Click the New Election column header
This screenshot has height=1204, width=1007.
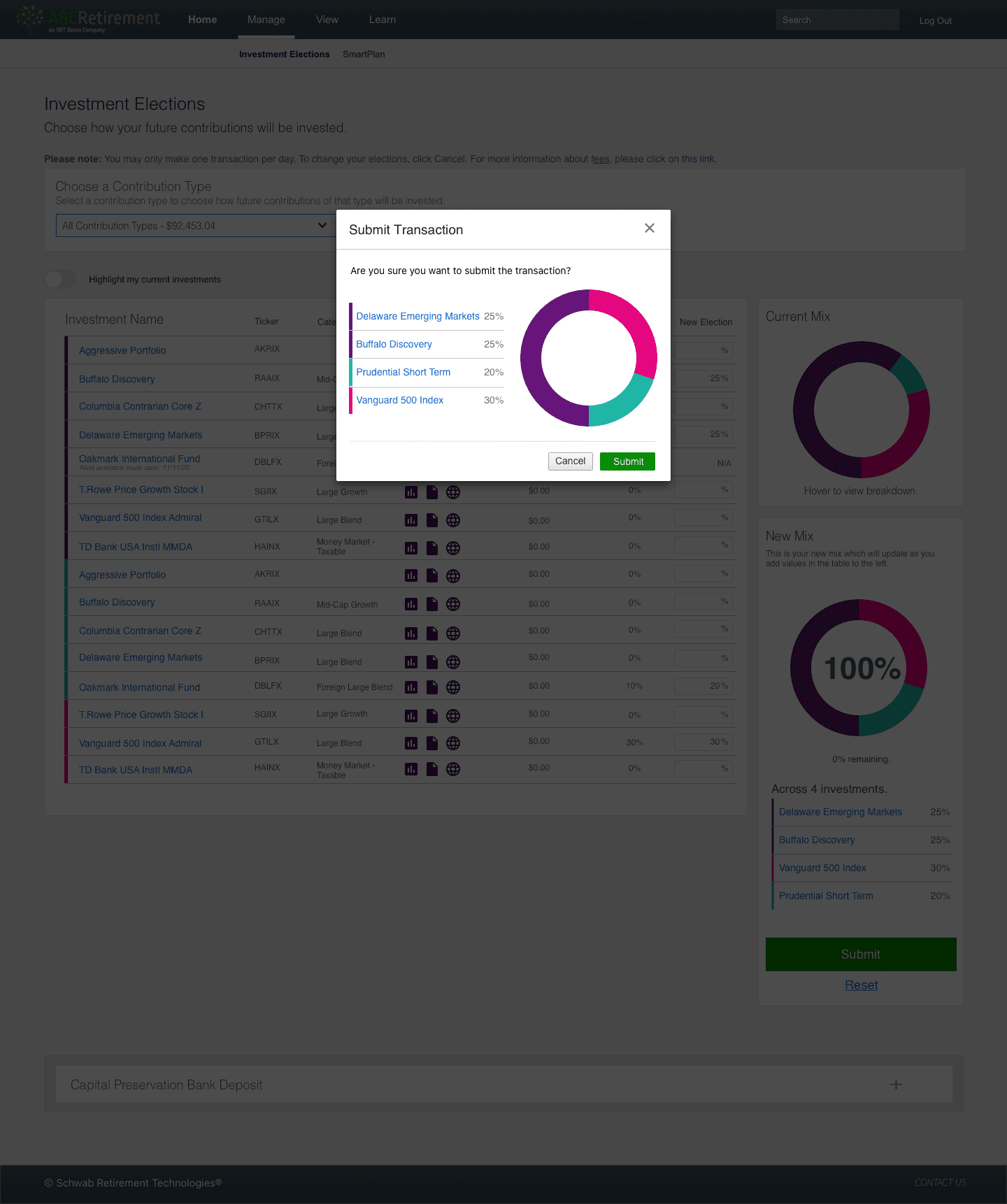pos(706,322)
